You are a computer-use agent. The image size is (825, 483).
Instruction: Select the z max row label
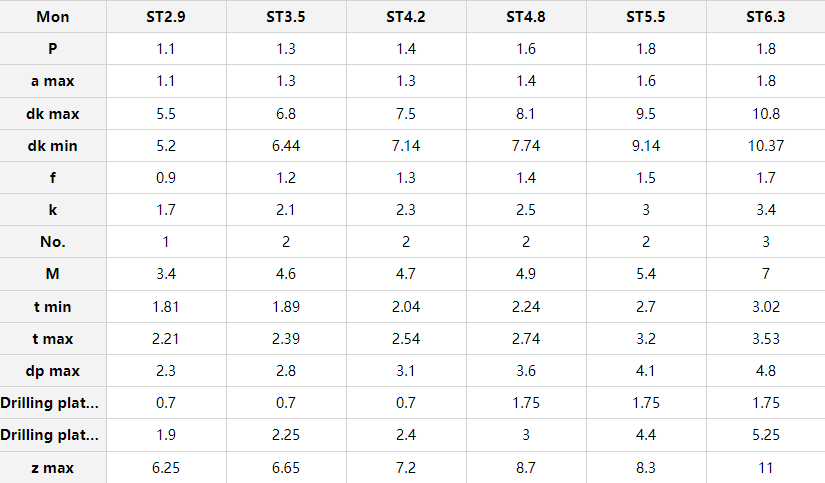tap(53, 468)
